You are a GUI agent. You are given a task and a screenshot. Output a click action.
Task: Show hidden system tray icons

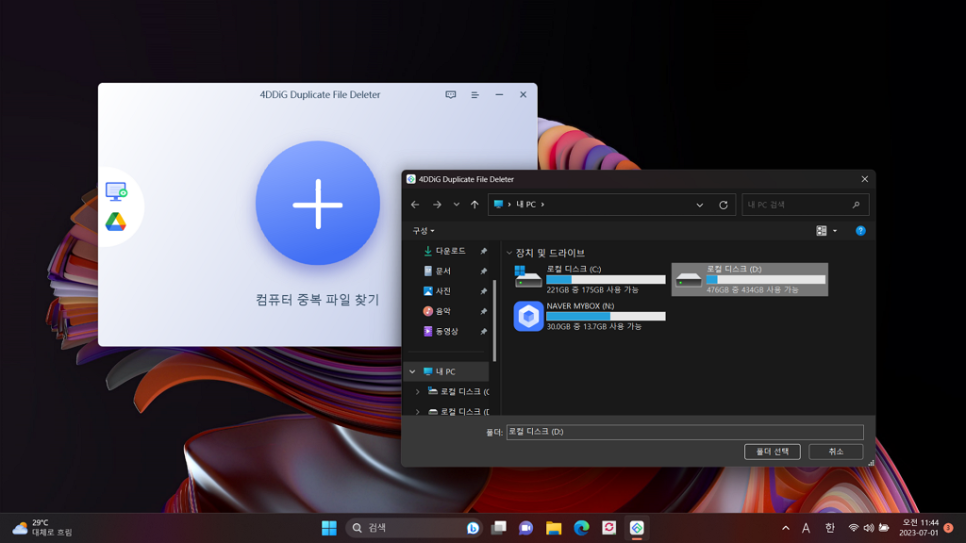(x=785, y=528)
